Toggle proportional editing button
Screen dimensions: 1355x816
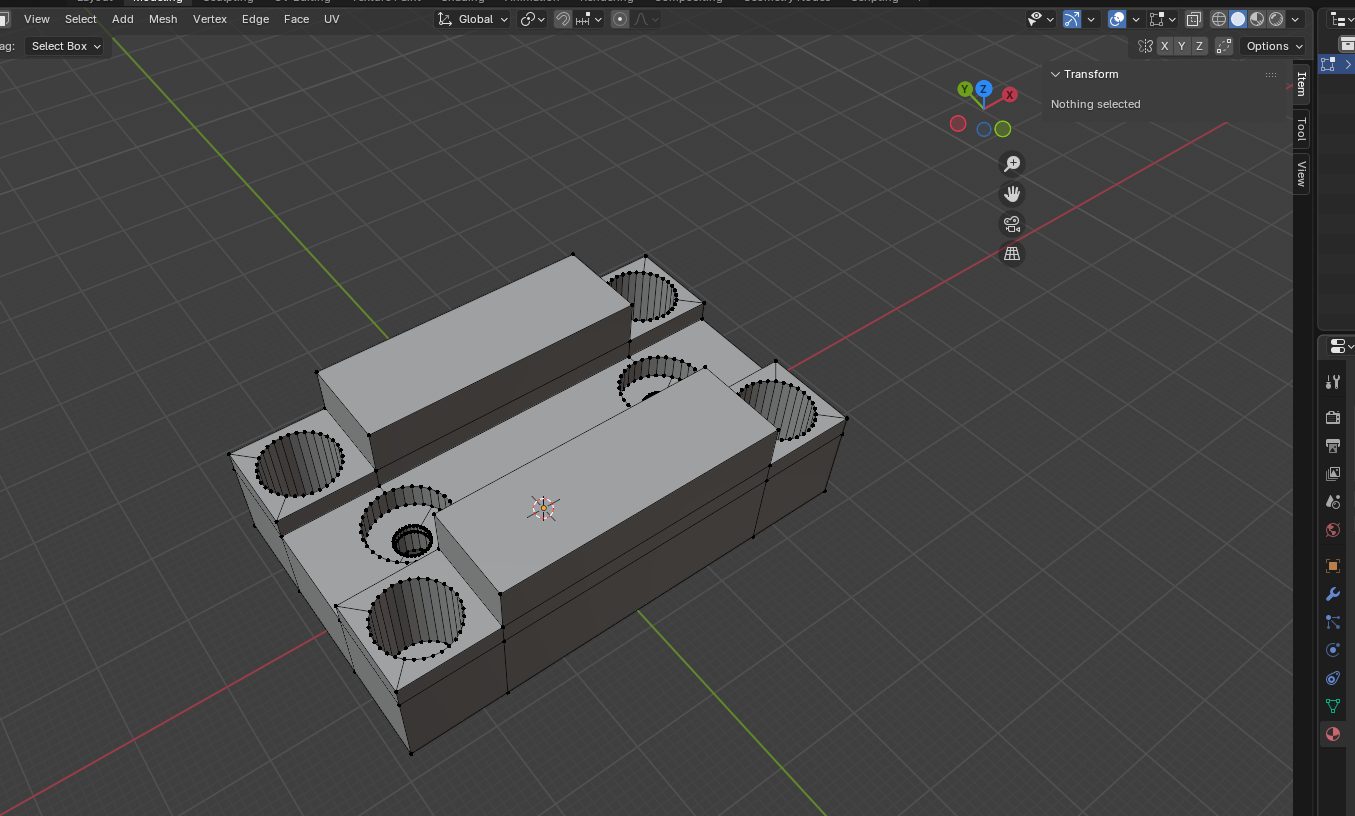(620, 19)
